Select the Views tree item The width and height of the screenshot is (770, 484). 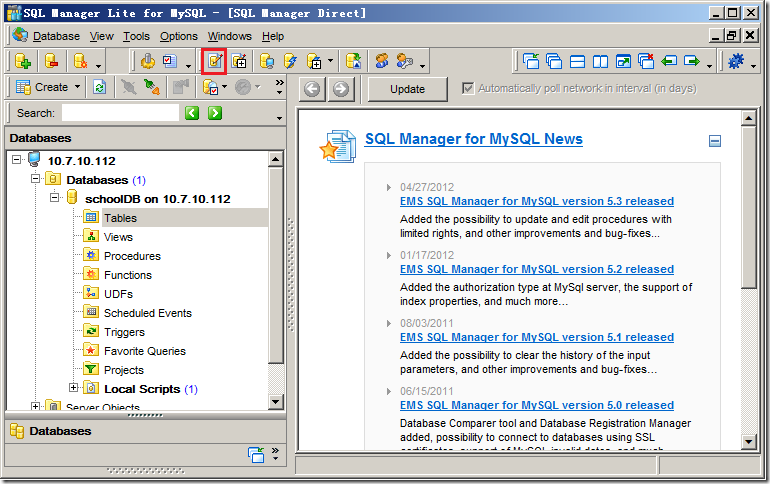coord(118,237)
